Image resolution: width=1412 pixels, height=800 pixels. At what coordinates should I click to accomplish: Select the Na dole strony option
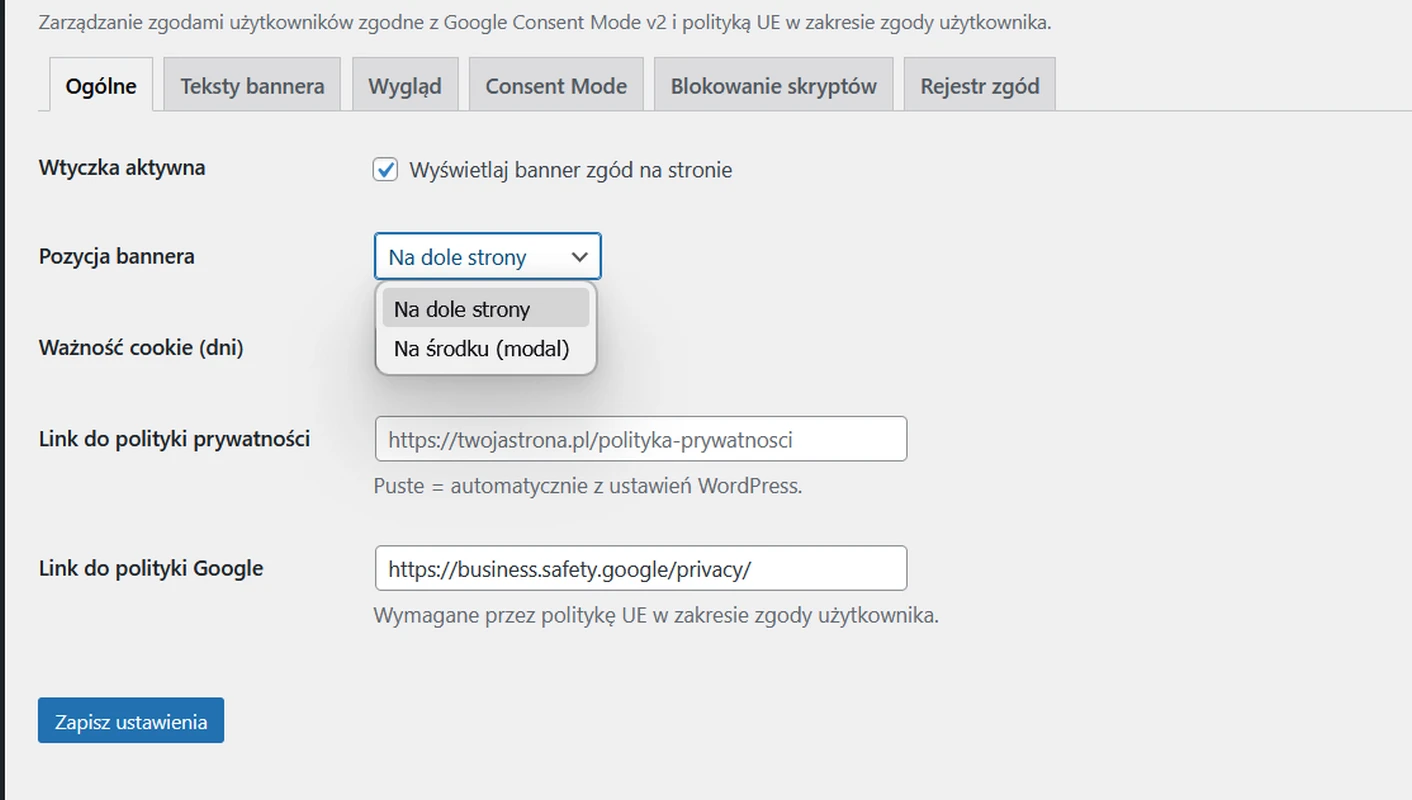(461, 309)
